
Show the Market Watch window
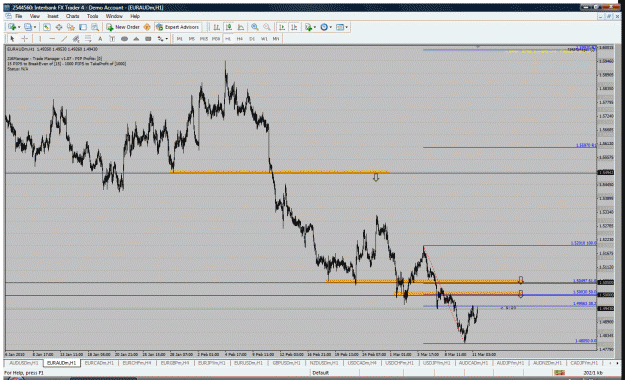coord(47,27)
